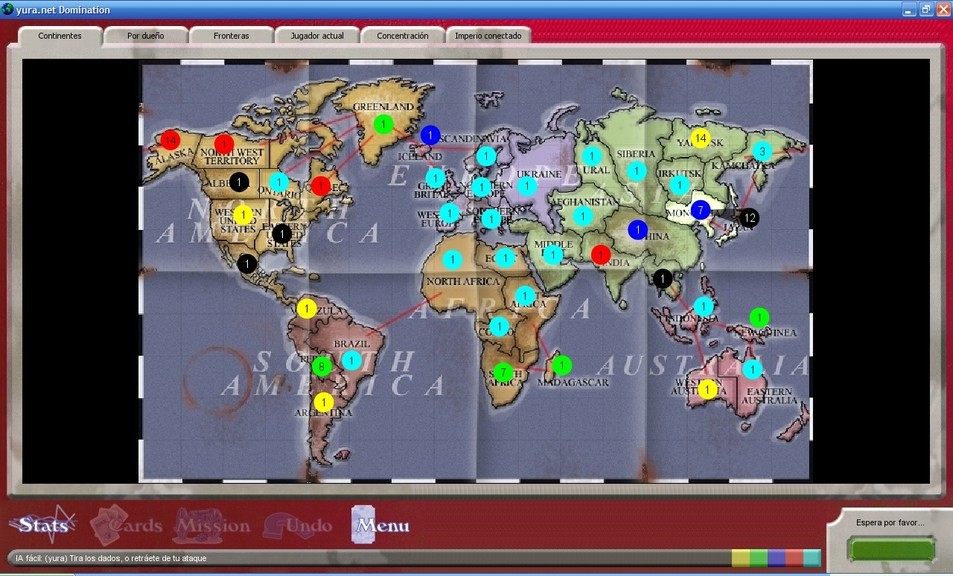Click Peru's green 8-army marker
This screenshot has width=953, height=576.
click(322, 366)
